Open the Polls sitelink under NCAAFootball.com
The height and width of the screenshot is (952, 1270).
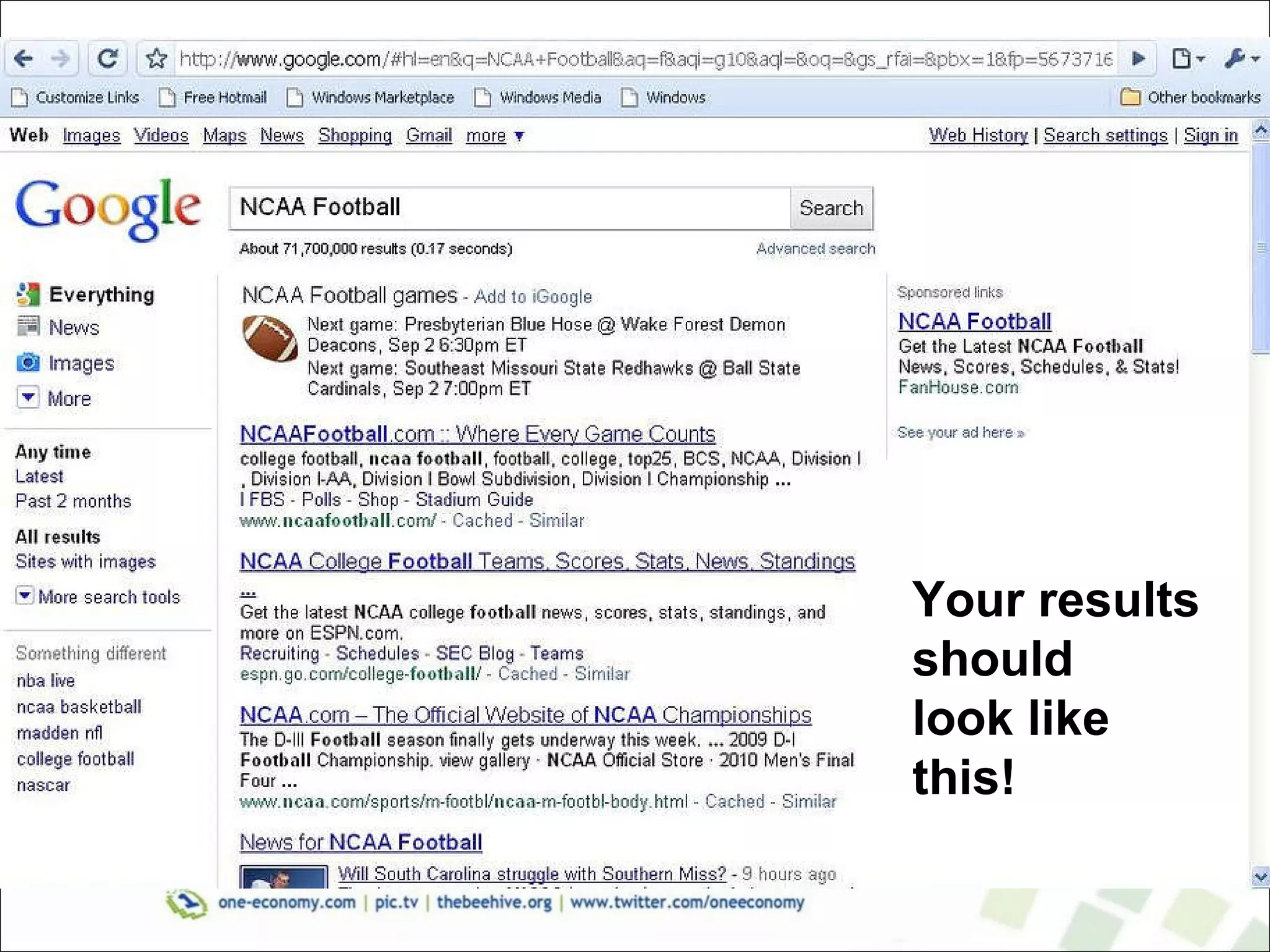[x=321, y=500]
